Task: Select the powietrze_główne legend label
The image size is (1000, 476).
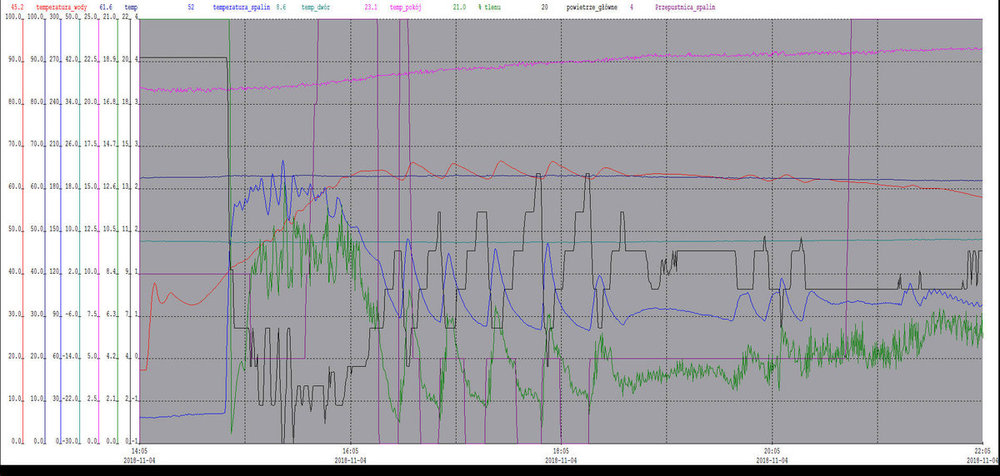Action: click(x=590, y=7)
